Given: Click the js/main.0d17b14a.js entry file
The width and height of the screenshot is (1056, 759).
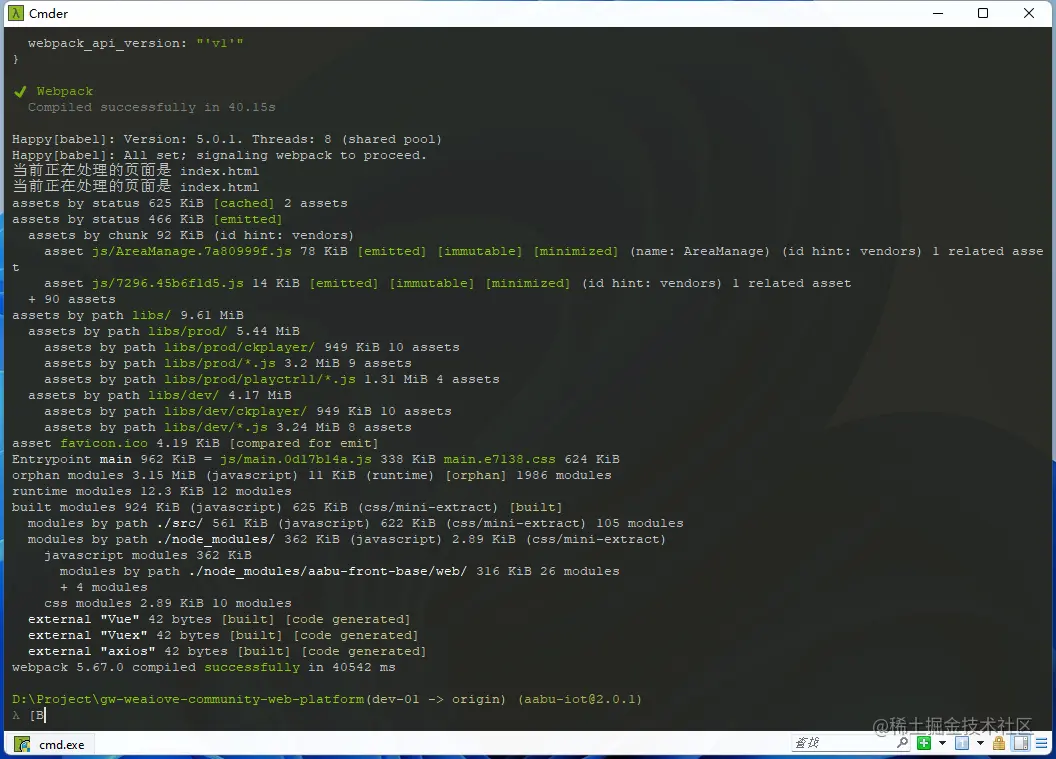Looking at the screenshot, I should click(x=296, y=459).
